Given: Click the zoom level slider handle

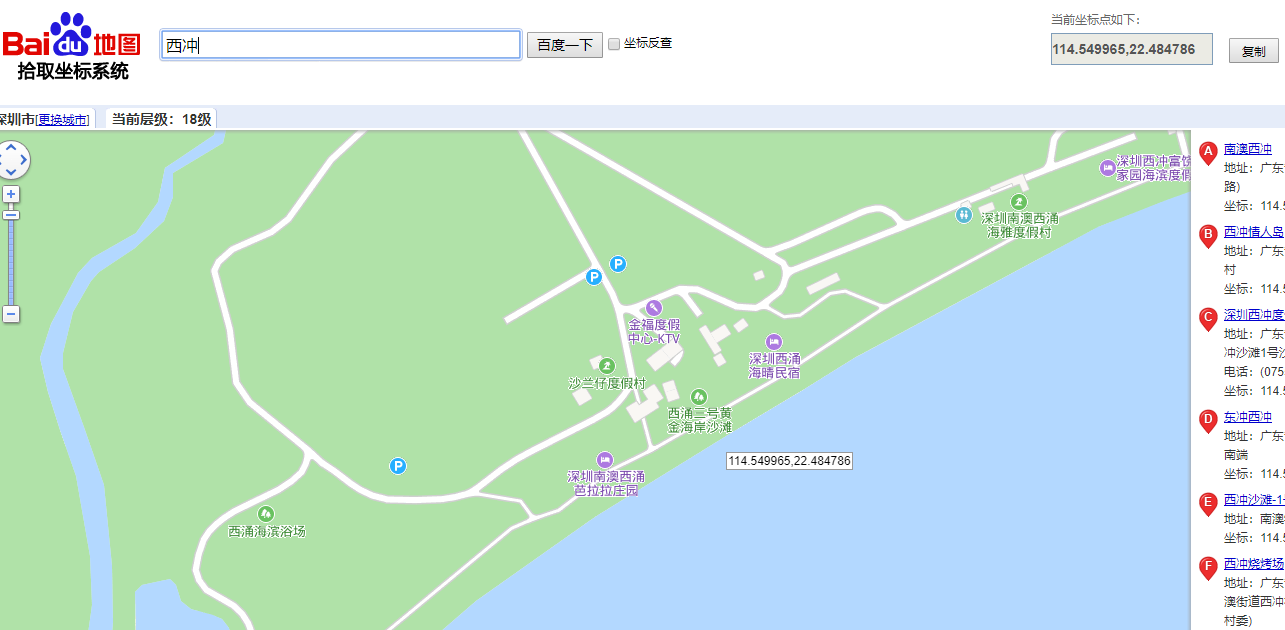Looking at the screenshot, I should 11,215.
